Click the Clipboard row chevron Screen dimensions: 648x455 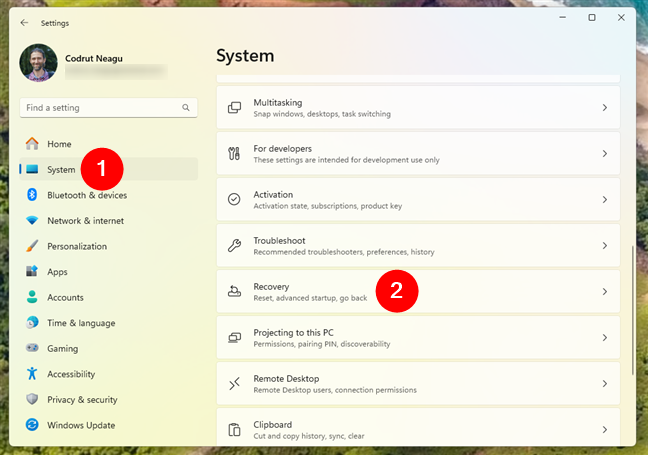tap(605, 429)
